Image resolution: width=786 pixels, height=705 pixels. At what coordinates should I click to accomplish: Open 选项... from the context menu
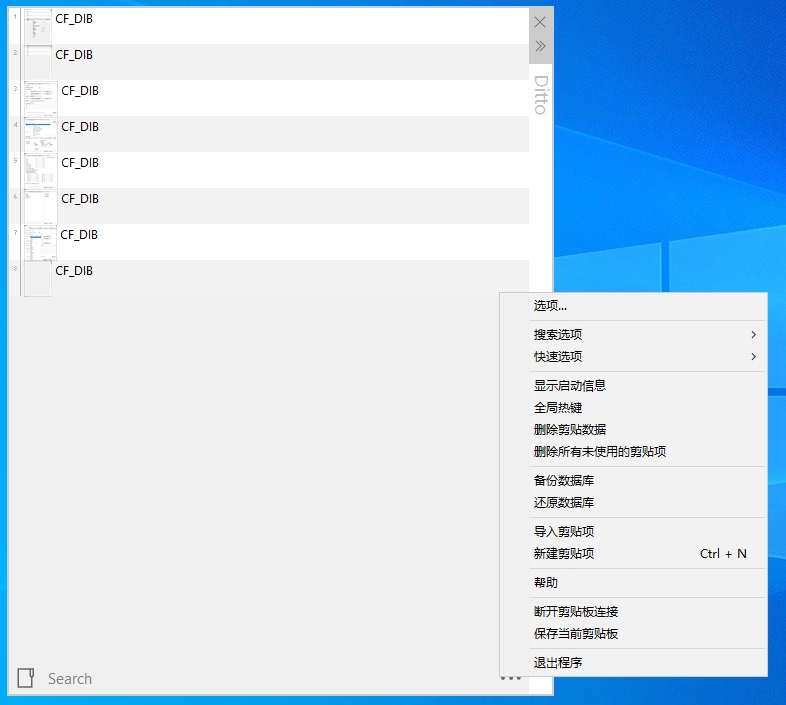coord(551,306)
